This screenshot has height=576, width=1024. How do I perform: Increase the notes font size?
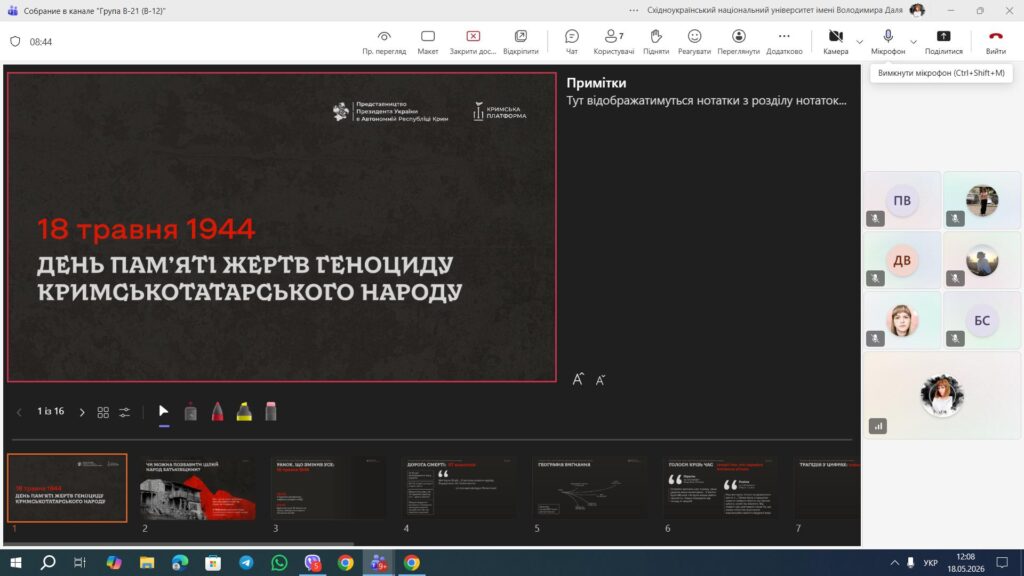(578, 379)
